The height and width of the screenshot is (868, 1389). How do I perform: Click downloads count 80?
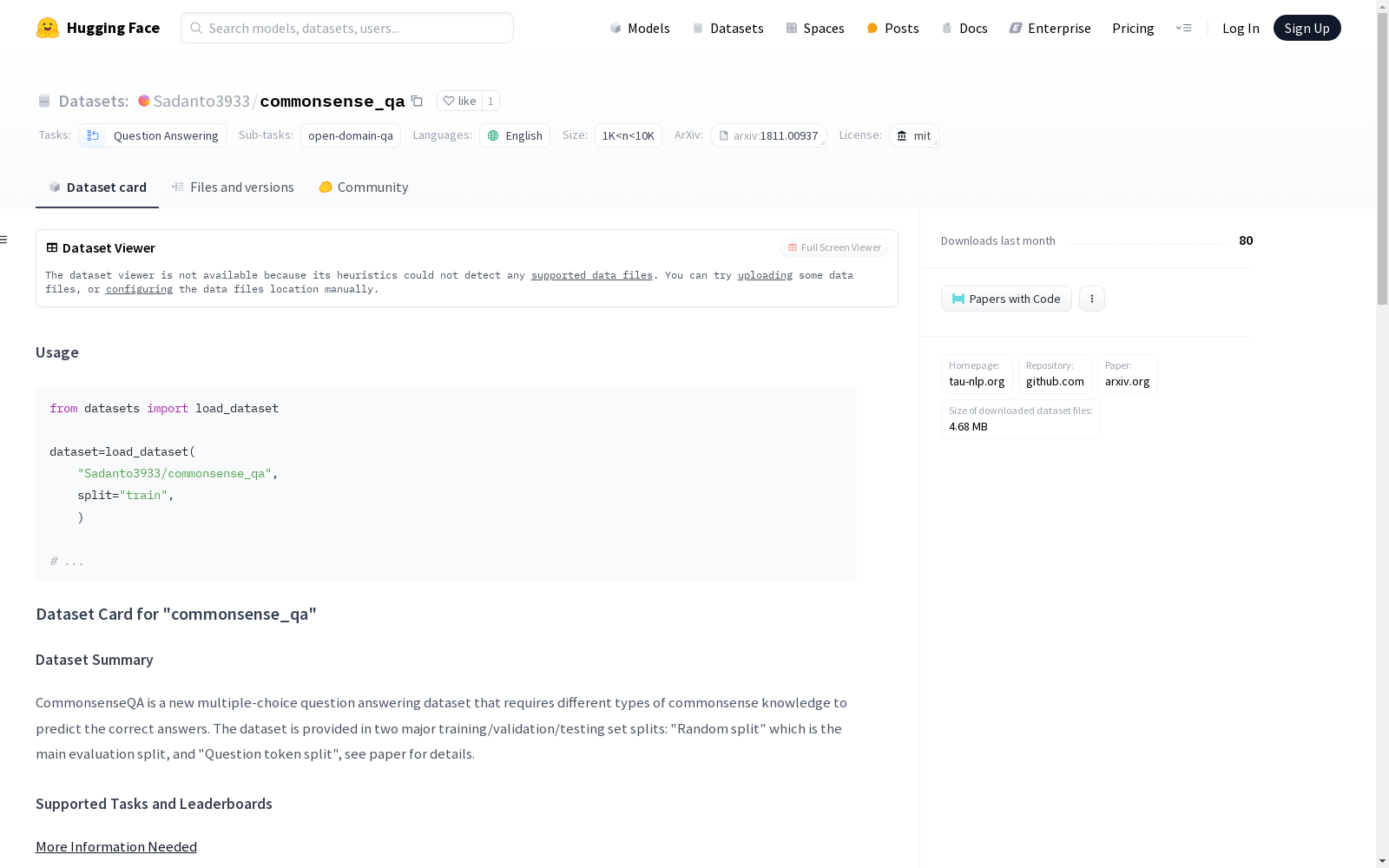pos(1246,240)
